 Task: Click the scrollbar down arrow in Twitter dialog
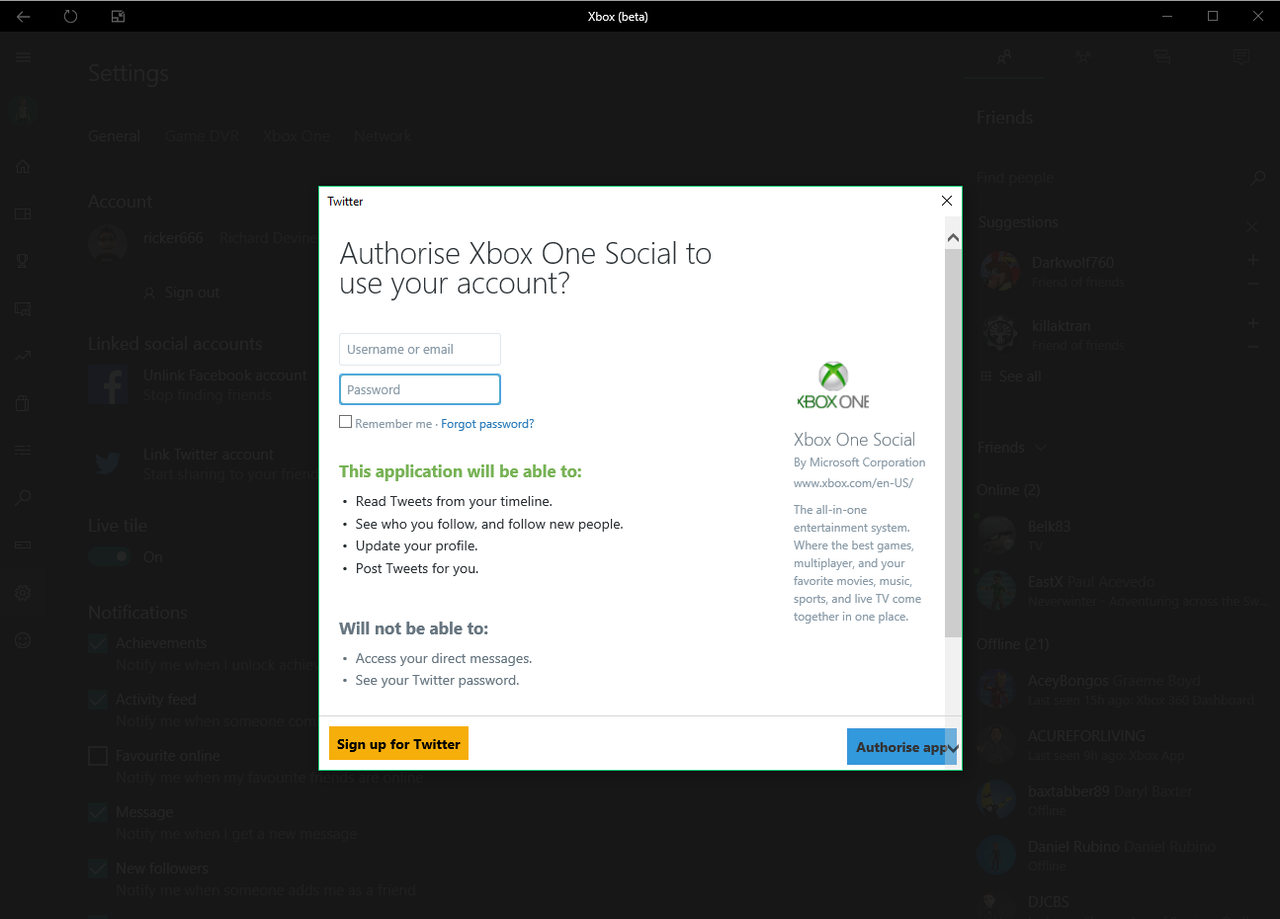[x=953, y=747]
